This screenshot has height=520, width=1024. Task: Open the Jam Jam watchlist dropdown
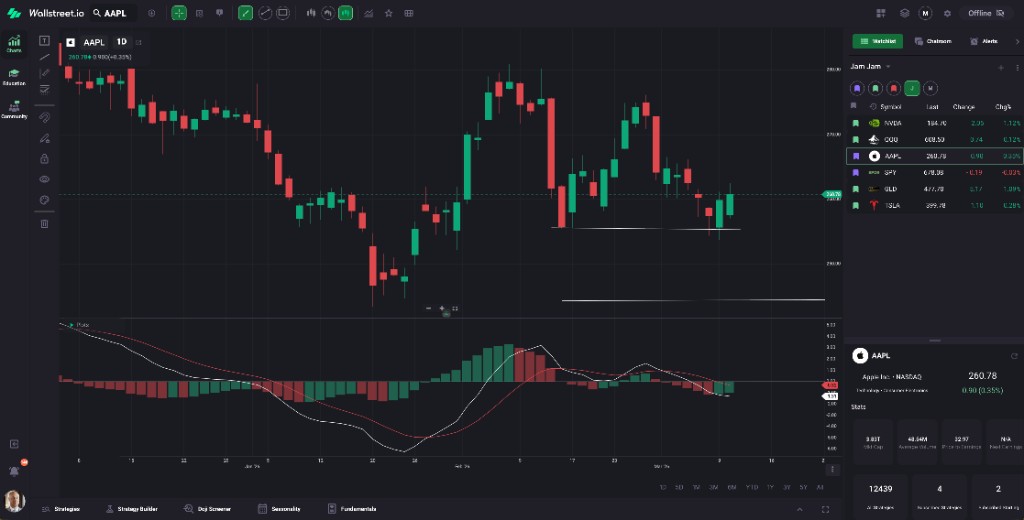871,67
